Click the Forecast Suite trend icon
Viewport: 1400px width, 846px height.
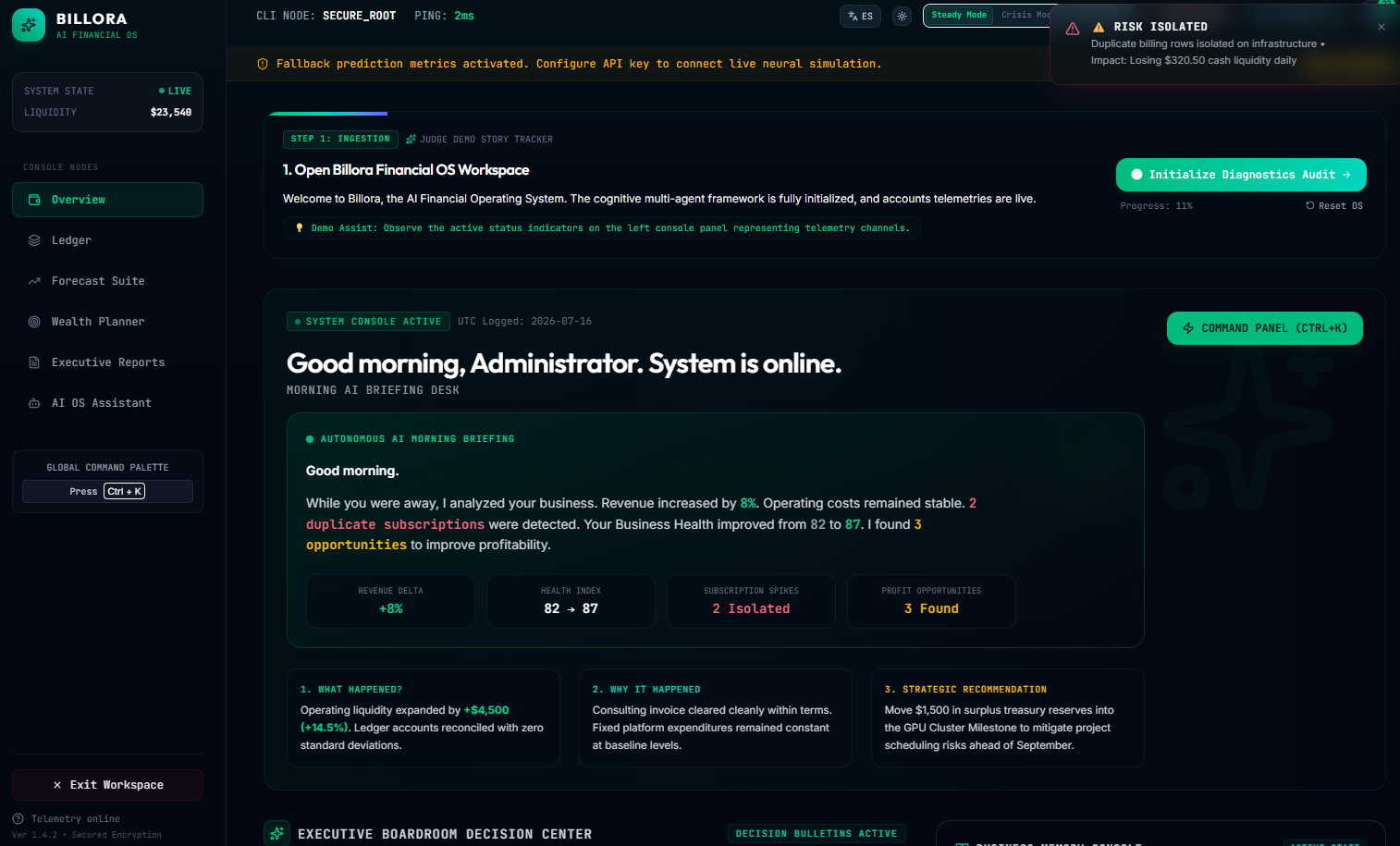(x=34, y=281)
